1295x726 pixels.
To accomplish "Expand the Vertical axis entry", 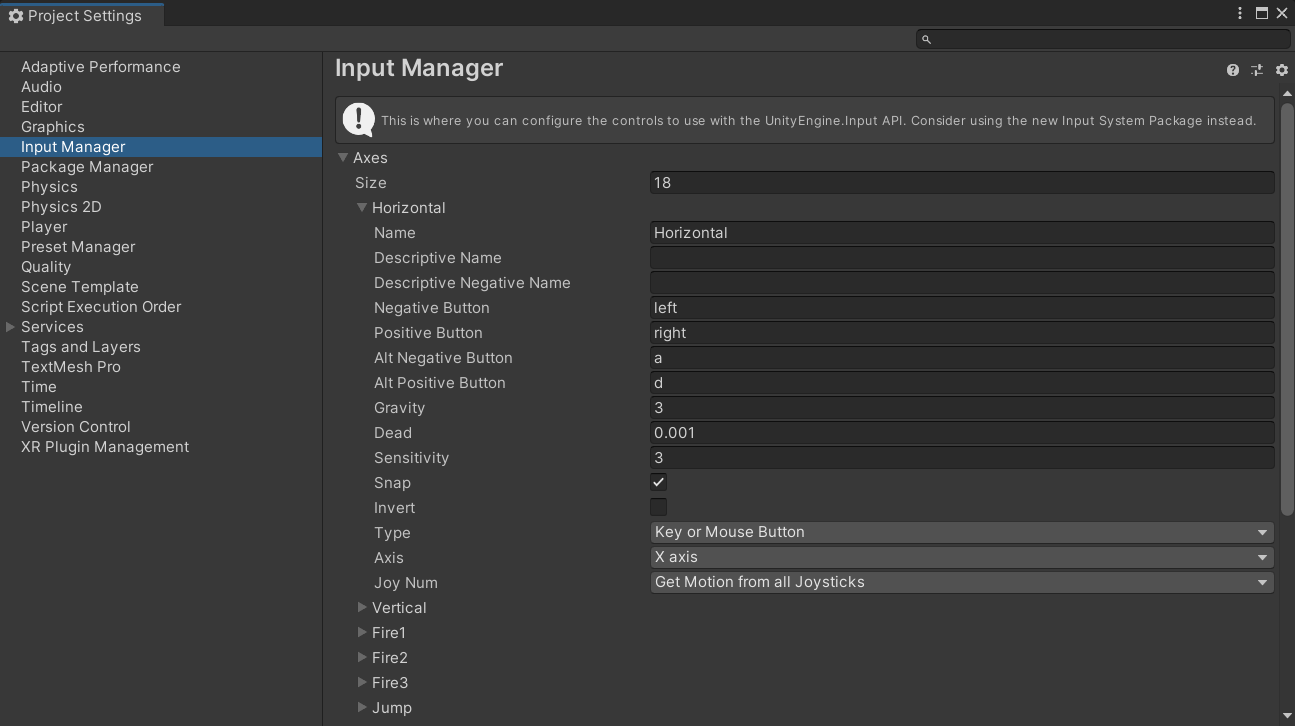I will pos(362,607).
